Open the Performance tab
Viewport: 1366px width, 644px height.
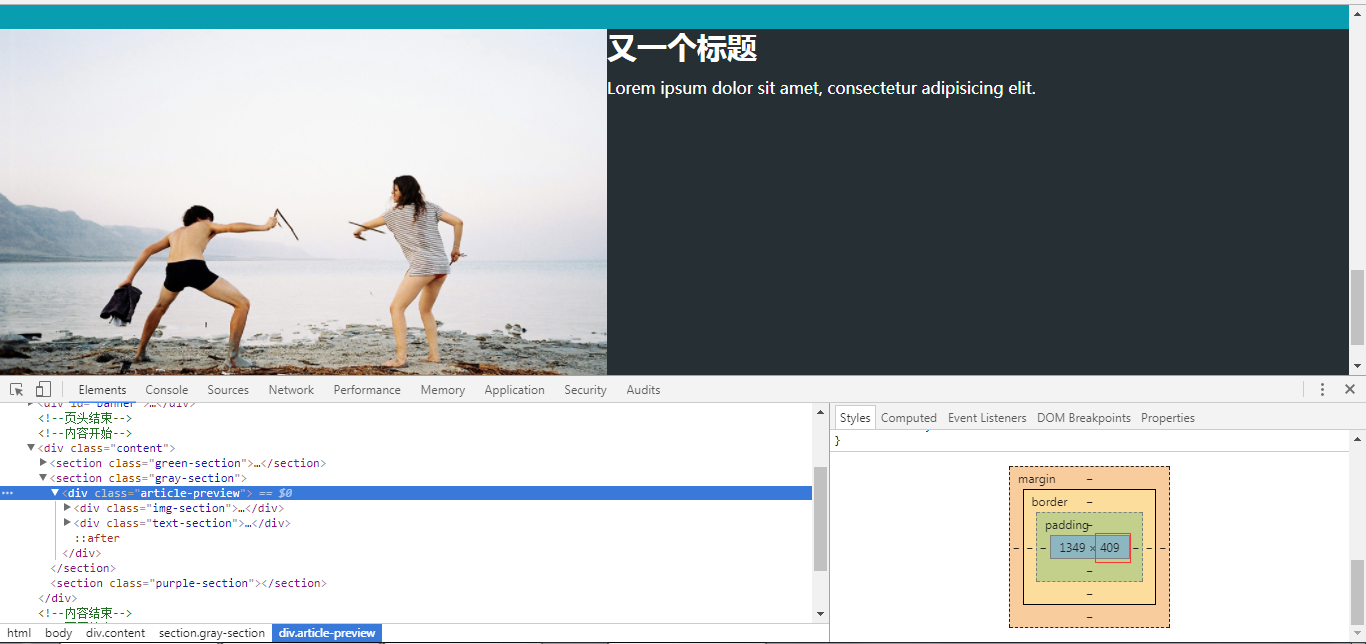(367, 390)
